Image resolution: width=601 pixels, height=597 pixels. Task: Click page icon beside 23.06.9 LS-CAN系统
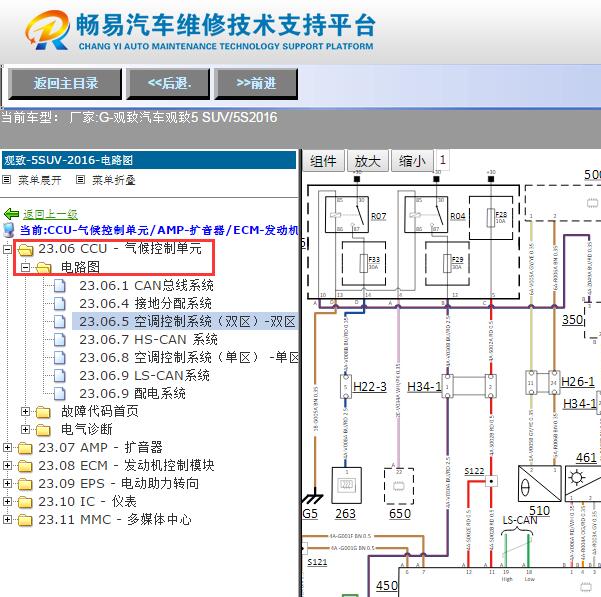click(59, 376)
